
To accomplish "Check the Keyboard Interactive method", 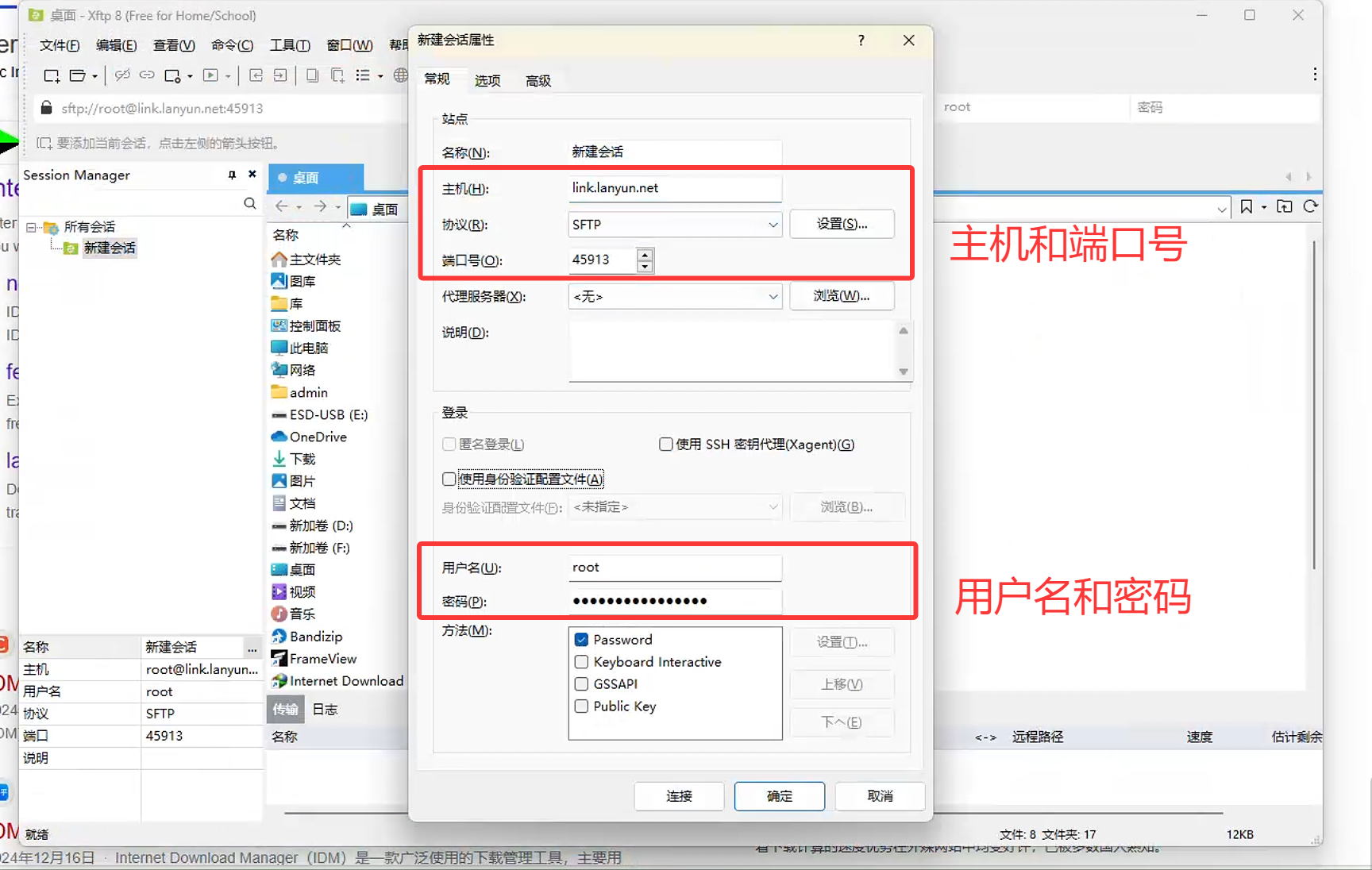I will 581,662.
